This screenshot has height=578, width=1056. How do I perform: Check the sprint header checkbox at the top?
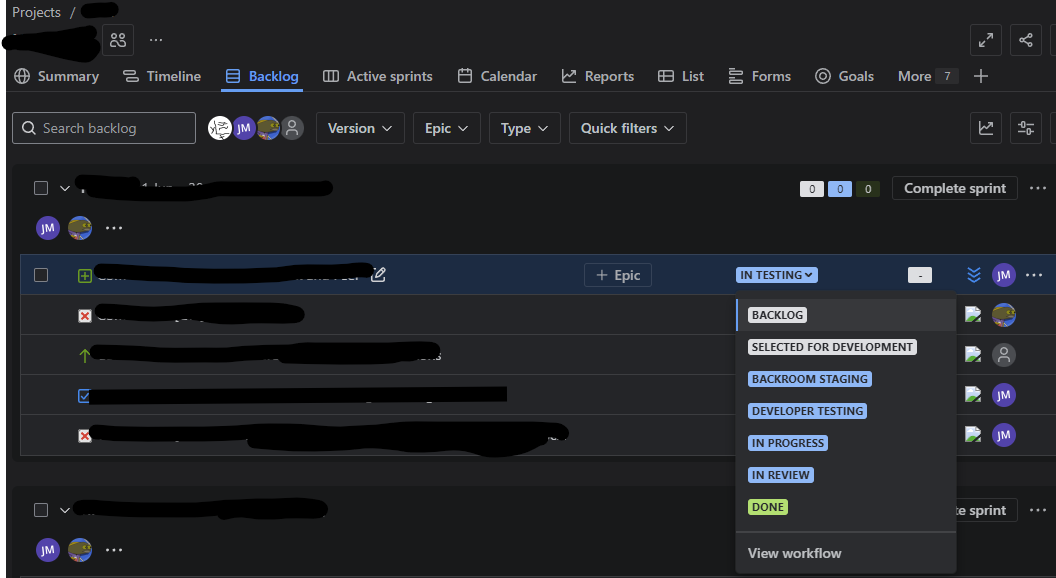(x=41, y=187)
